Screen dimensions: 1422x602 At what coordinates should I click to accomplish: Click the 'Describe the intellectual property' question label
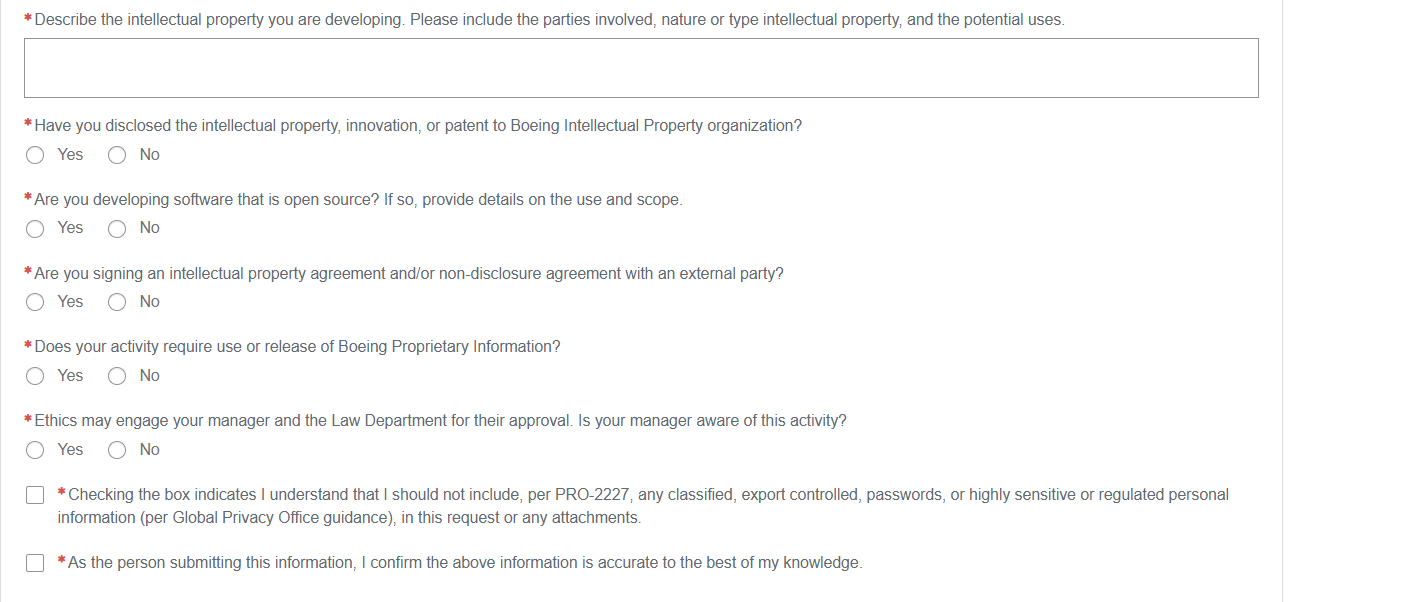point(548,20)
